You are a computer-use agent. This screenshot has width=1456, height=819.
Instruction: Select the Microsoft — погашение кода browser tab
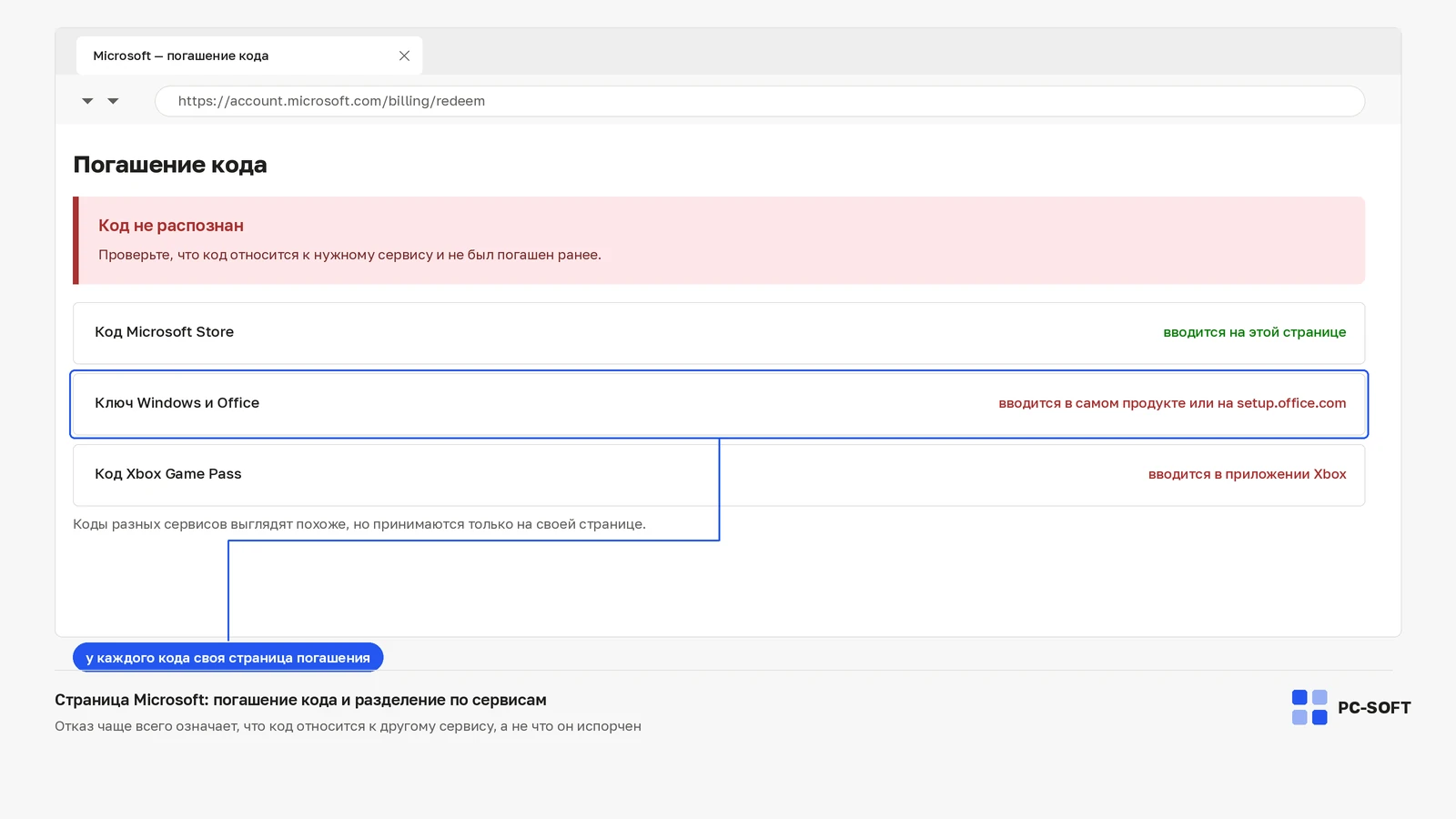click(249, 56)
